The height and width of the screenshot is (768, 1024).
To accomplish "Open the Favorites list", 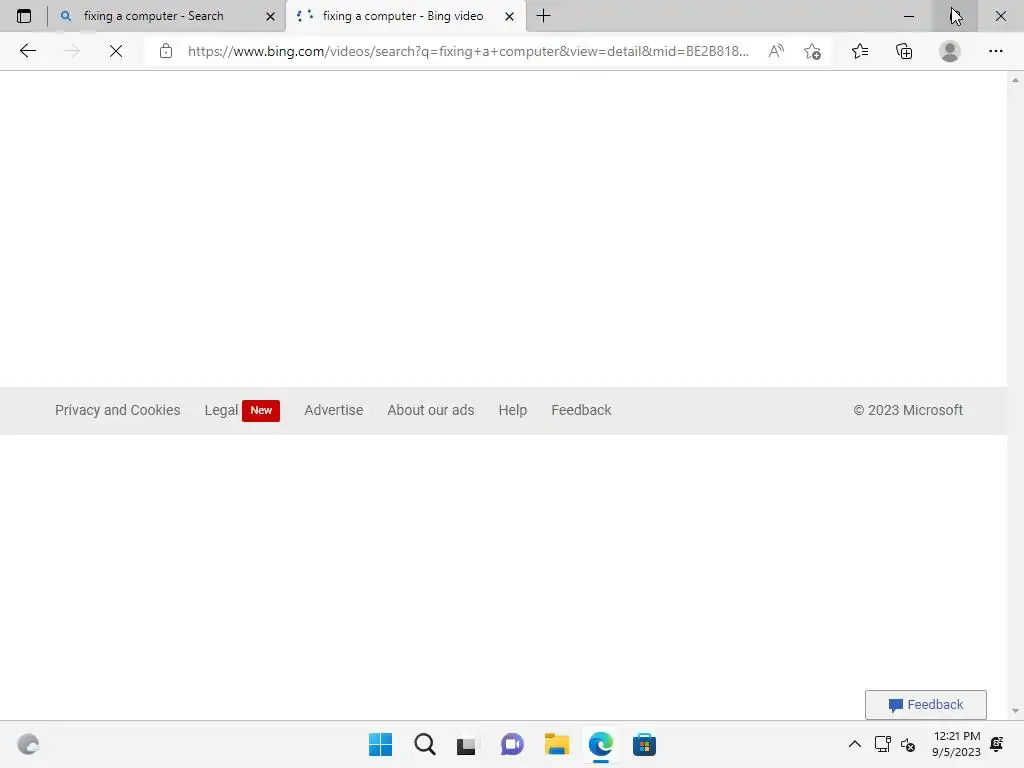I will 860,51.
